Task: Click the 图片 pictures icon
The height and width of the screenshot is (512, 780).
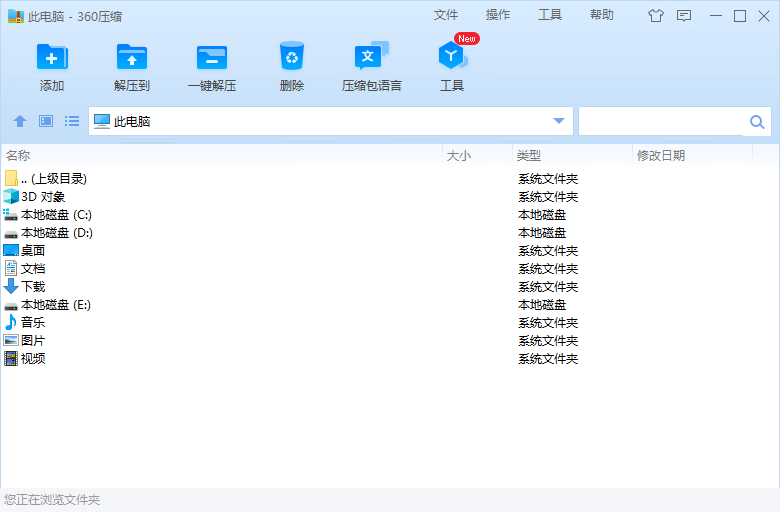Action: pyautogui.click(x=11, y=340)
